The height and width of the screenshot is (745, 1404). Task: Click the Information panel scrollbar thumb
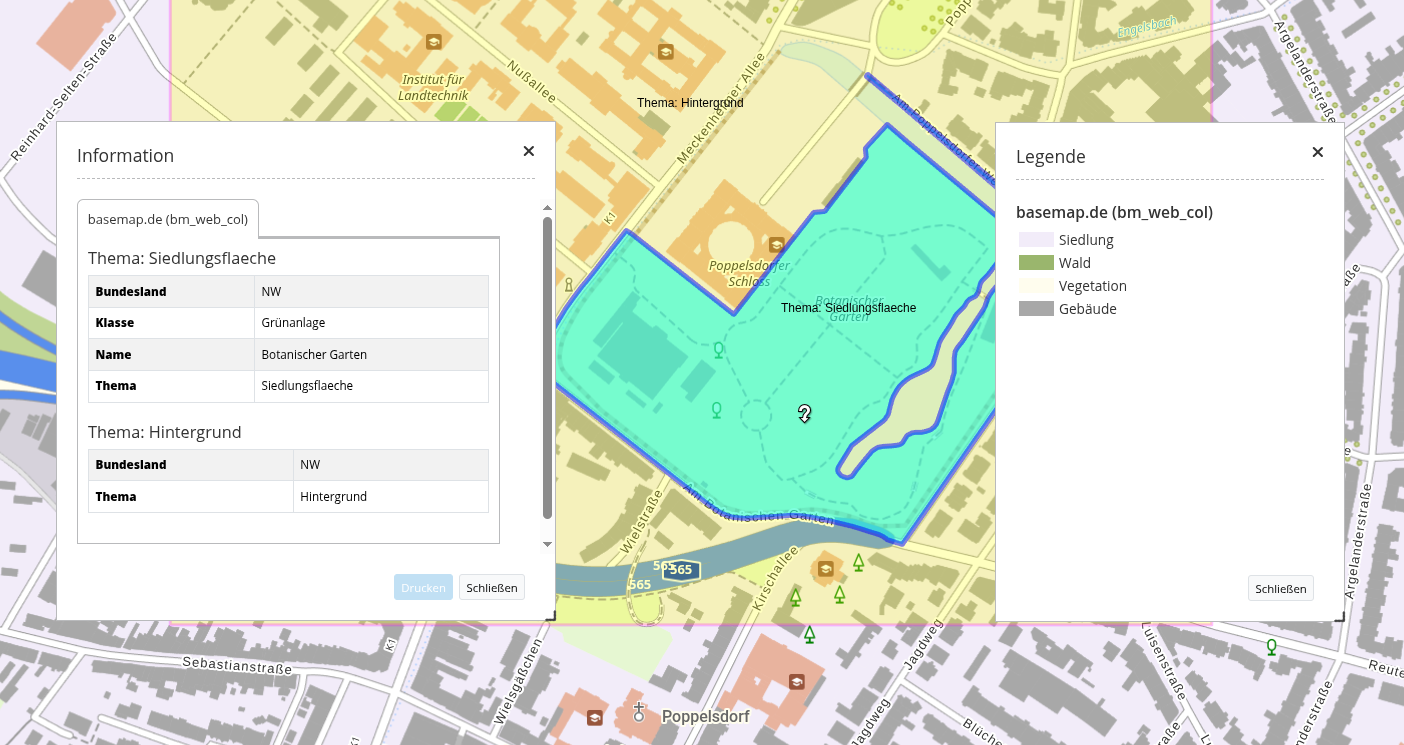click(547, 367)
